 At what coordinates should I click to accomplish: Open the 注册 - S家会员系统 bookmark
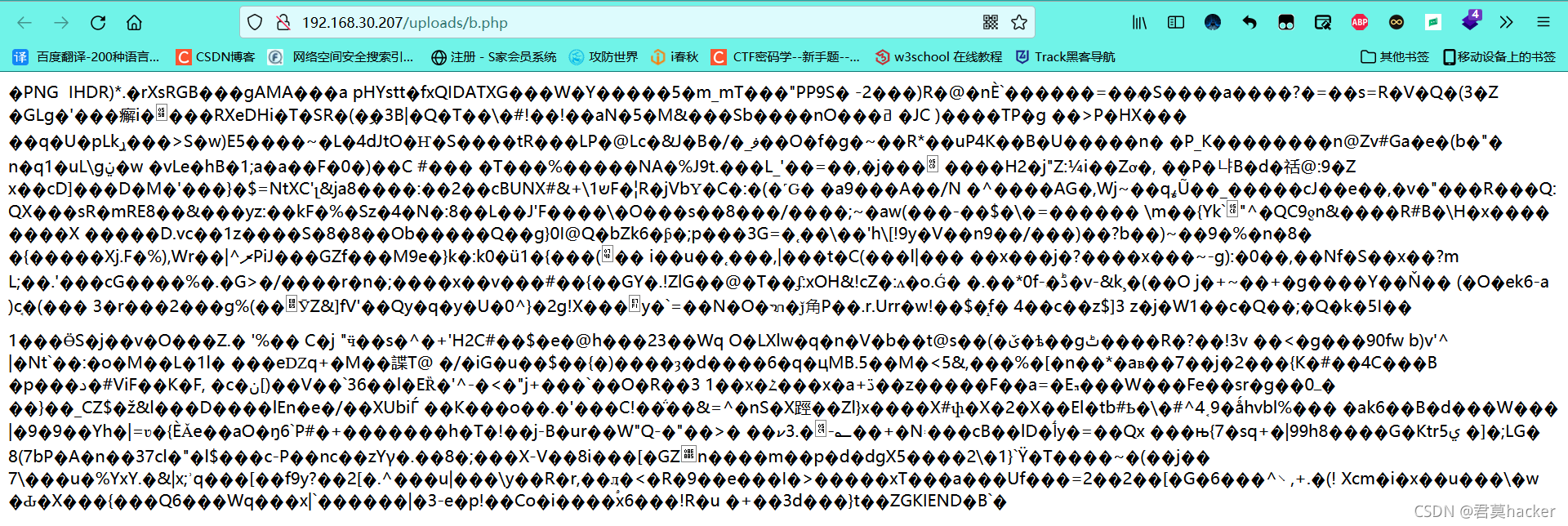tap(494, 56)
